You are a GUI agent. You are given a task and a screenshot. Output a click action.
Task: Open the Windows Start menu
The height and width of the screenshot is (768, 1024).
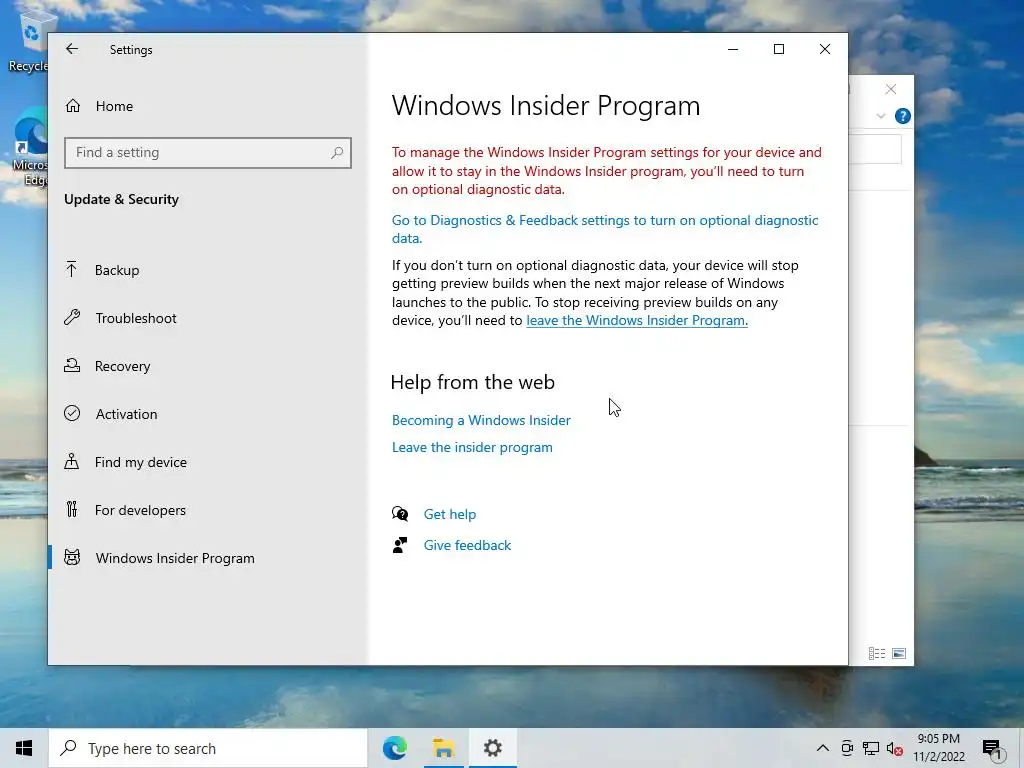pyautogui.click(x=24, y=748)
